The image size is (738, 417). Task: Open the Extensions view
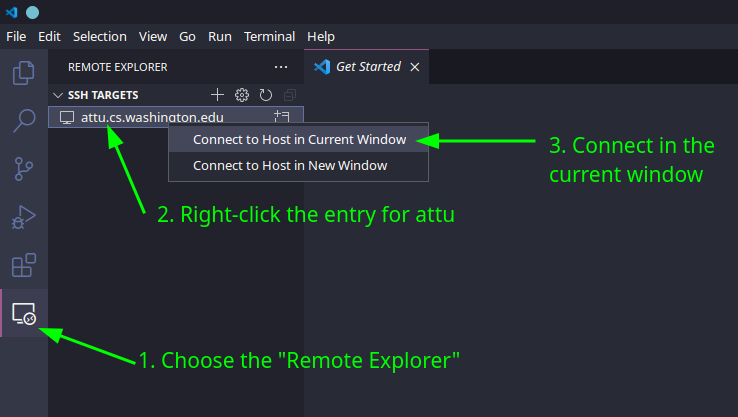pyautogui.click(x=23, y=265)
